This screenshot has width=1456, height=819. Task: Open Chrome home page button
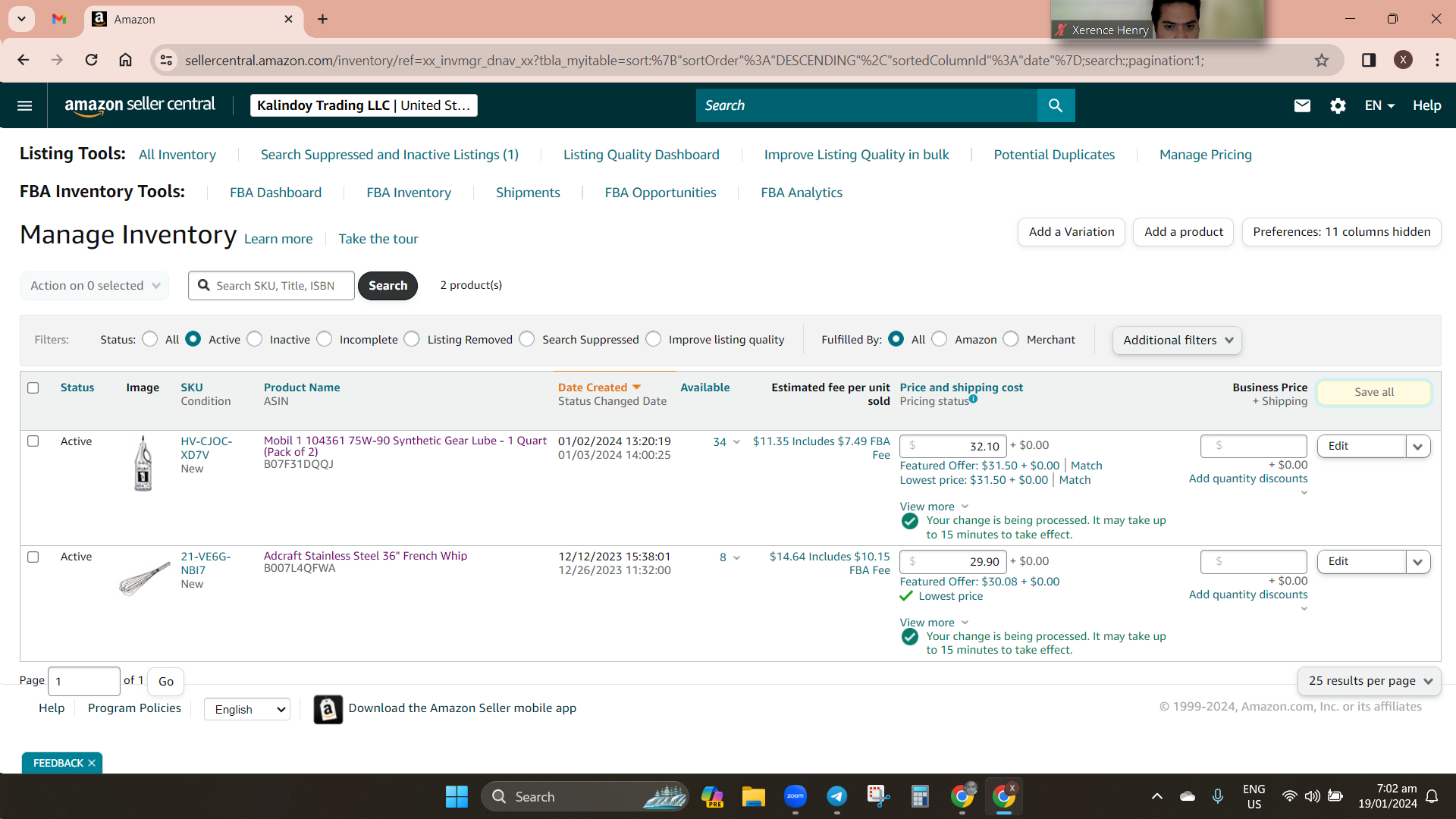point(126,60)
